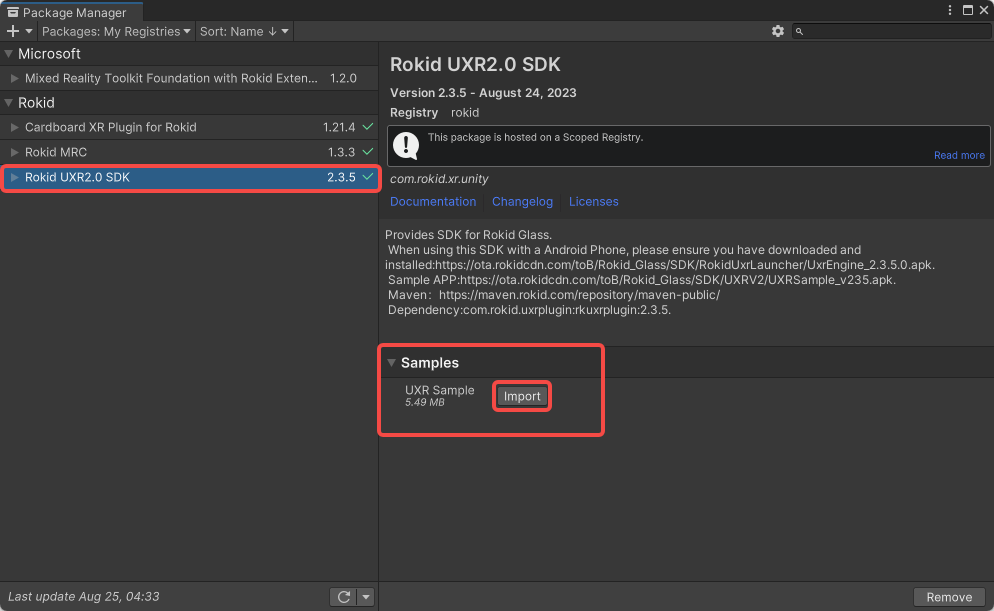Select the Rokid UXR2.0 SDK package row
The image size is (994, 611).
point(189,177)
